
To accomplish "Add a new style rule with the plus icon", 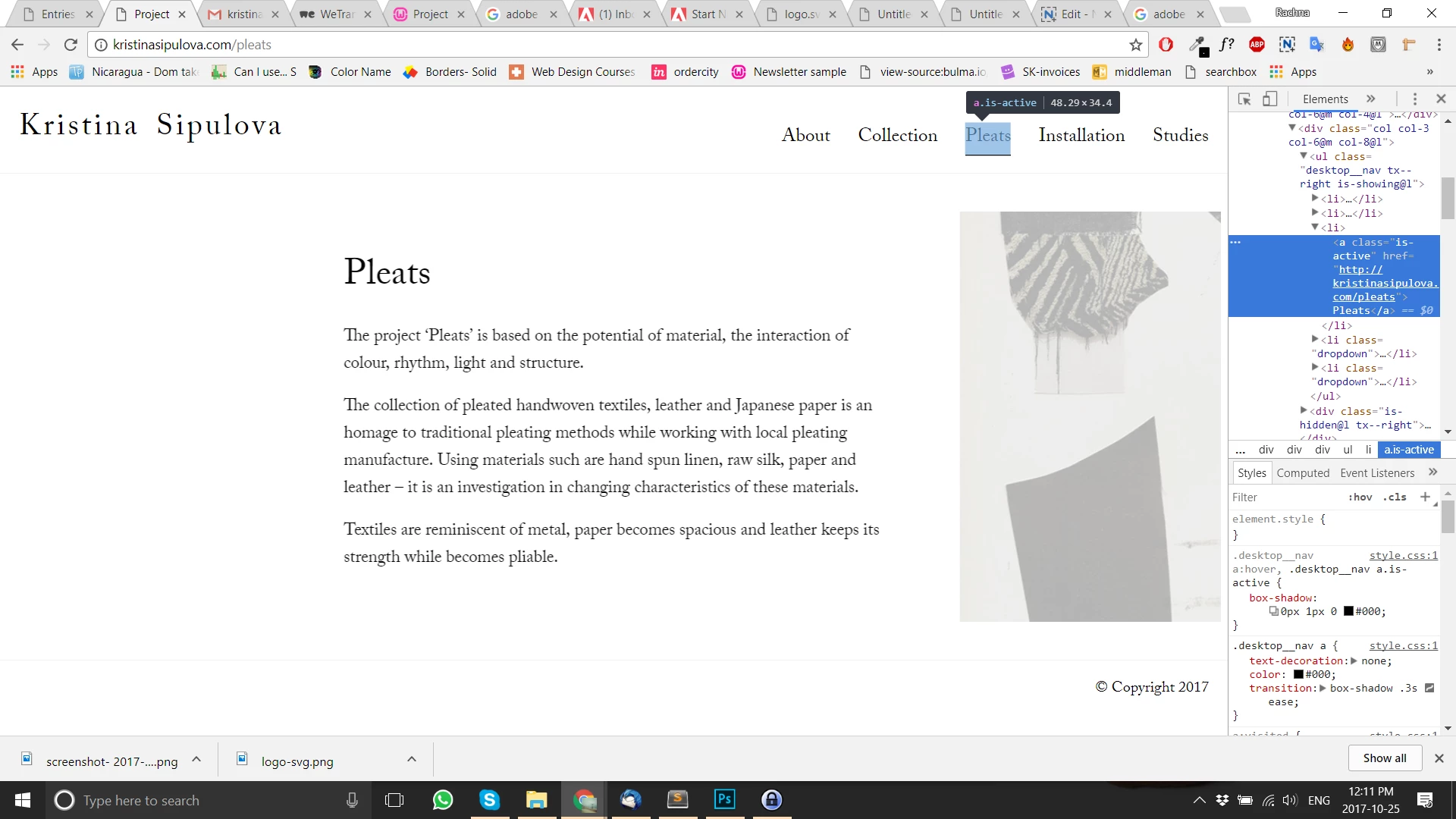I will pyautogui.click(x=1425, y=497).
